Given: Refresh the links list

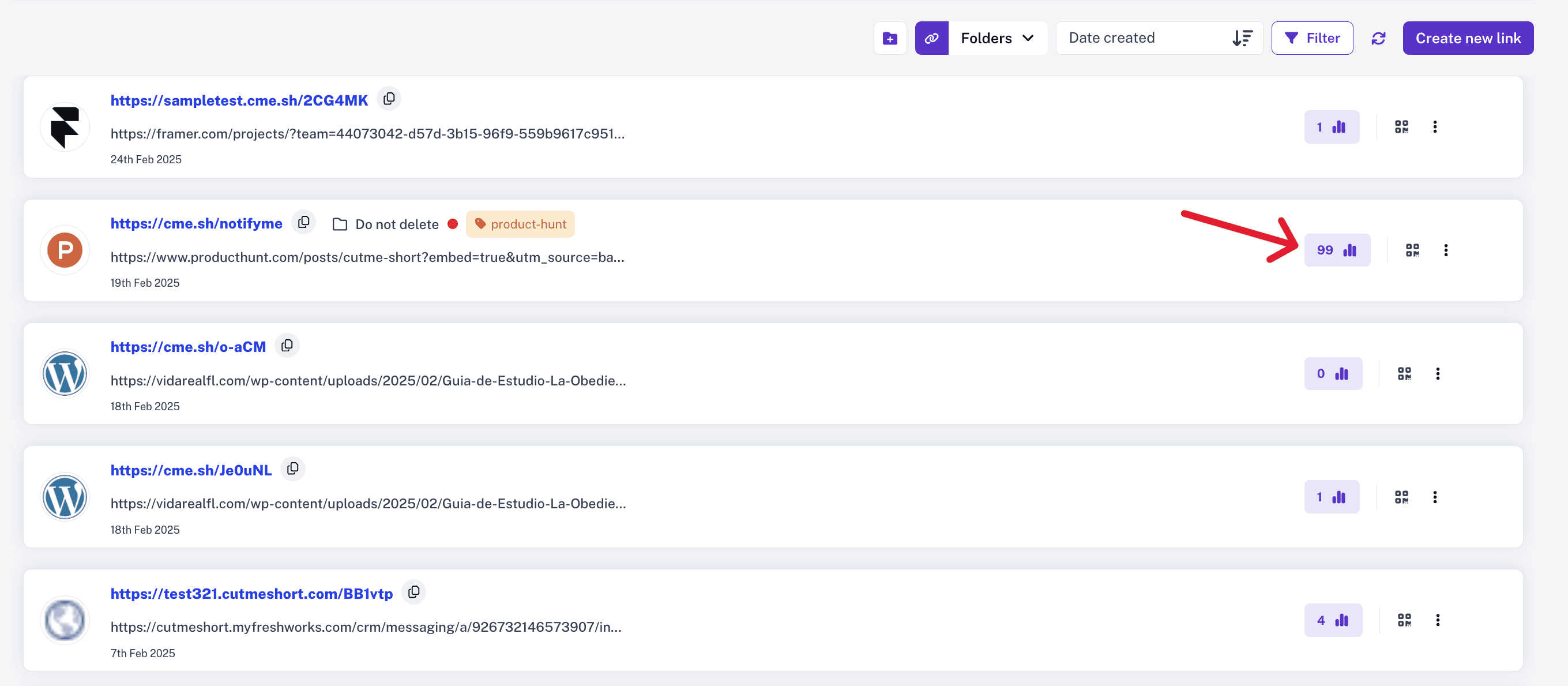Looking at the screenshot, I should tap(1378, 39).
